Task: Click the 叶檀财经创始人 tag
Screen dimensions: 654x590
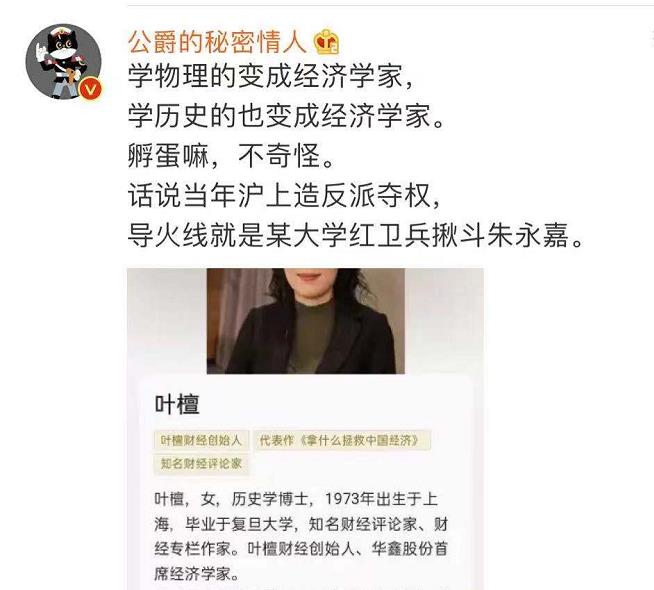Action: 201,440
